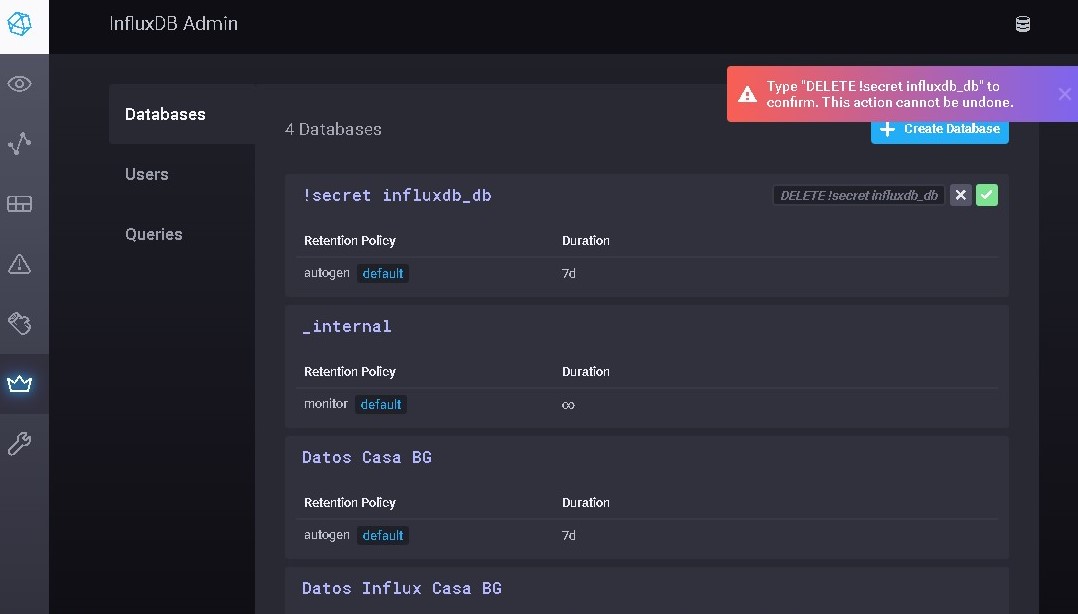Screen dimensions: 1078x614
Task: Click autogen policy under !secret influxdb_db
Action: pyautogui.click(x=327, y=273)
